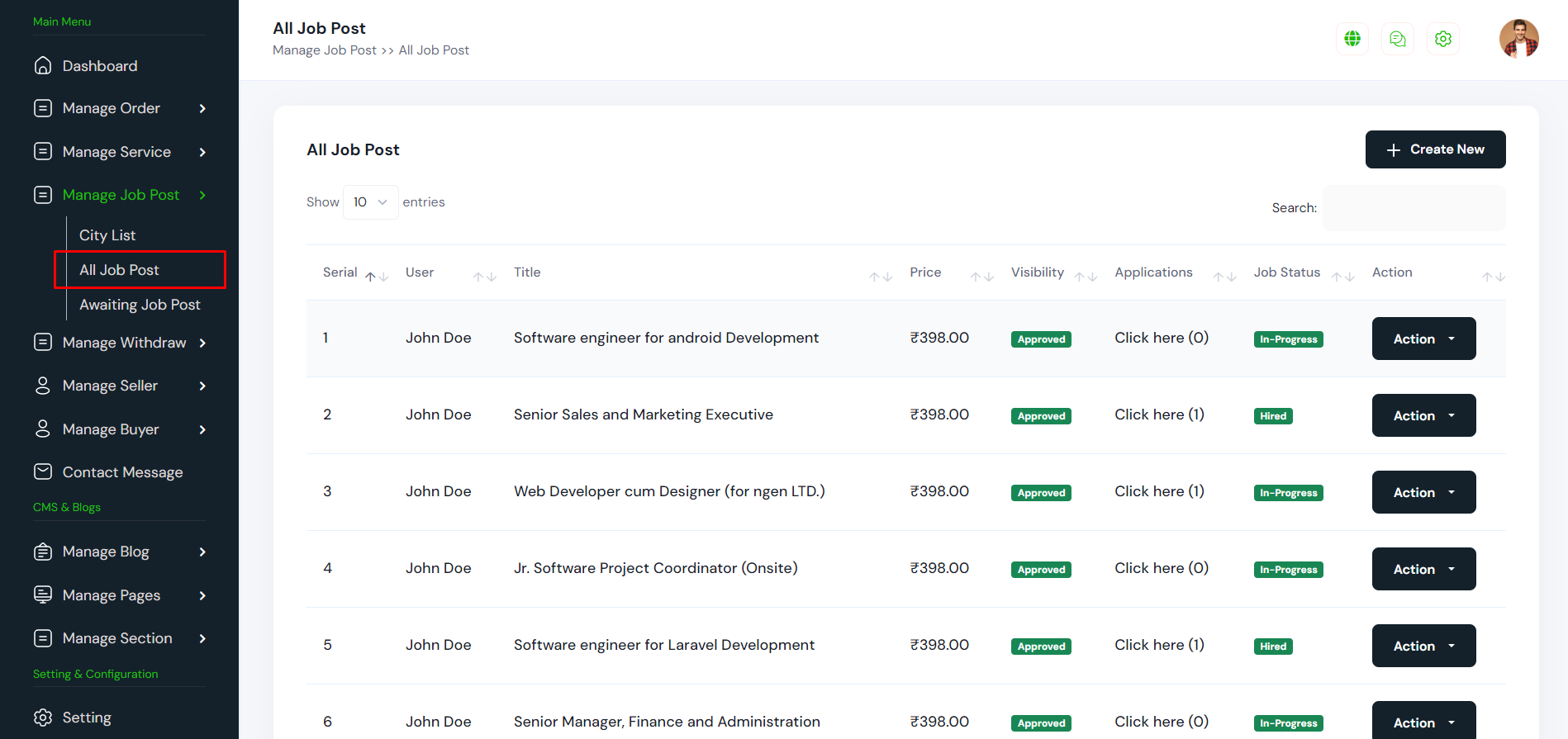This screenshot has width=1568, height=739.
Task: Open the user profile avatar
Action: pos(1518,39)
